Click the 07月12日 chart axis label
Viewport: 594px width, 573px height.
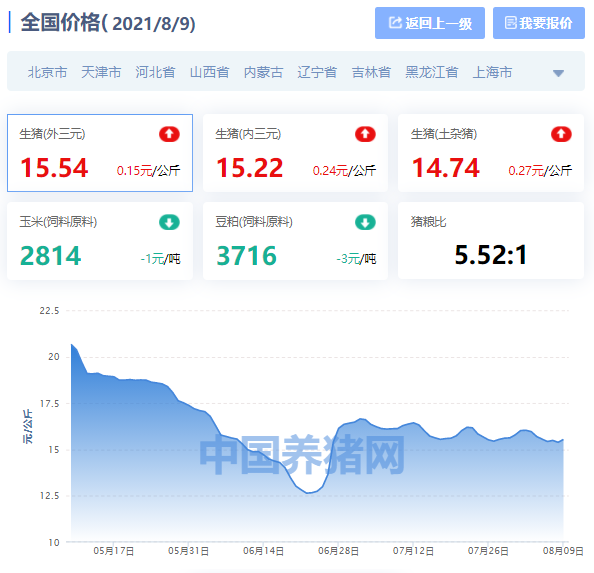click(413, 551)
